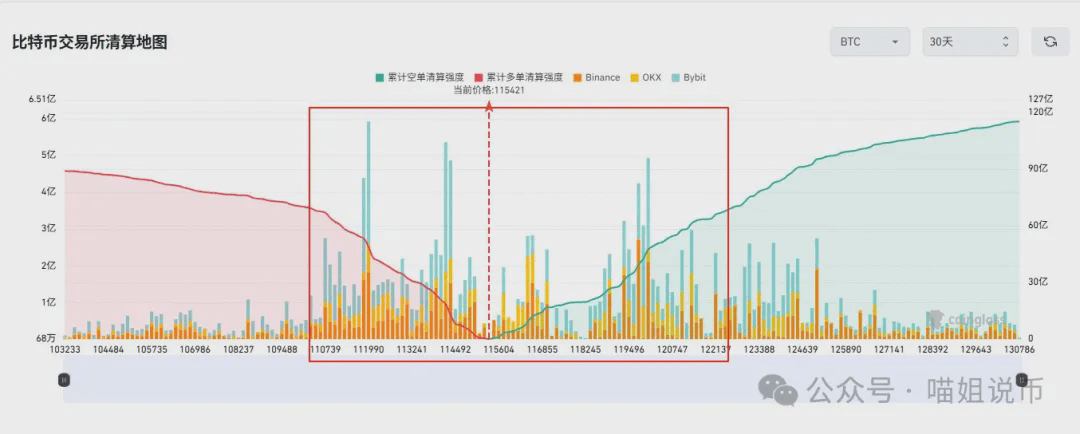This screenshot has height=434, width=1080.
Task: Click the WeChat logo icon
Action: 778,391
